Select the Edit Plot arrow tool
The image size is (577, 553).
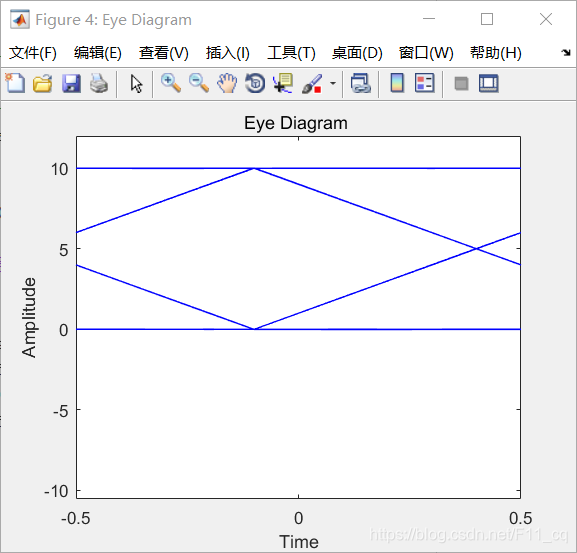click(x=136, y=84)
